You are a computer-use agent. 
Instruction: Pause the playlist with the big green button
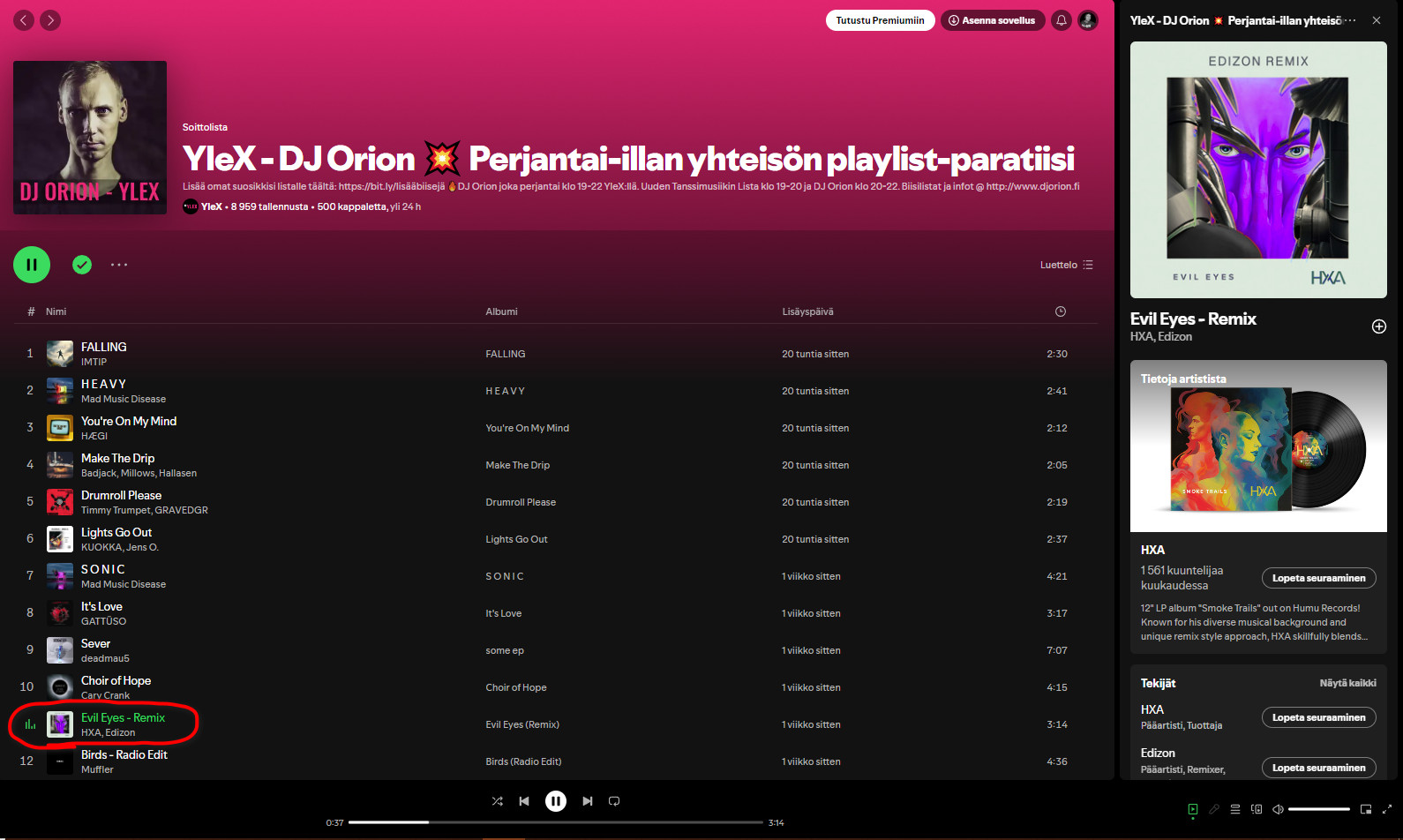pos(32,265)
